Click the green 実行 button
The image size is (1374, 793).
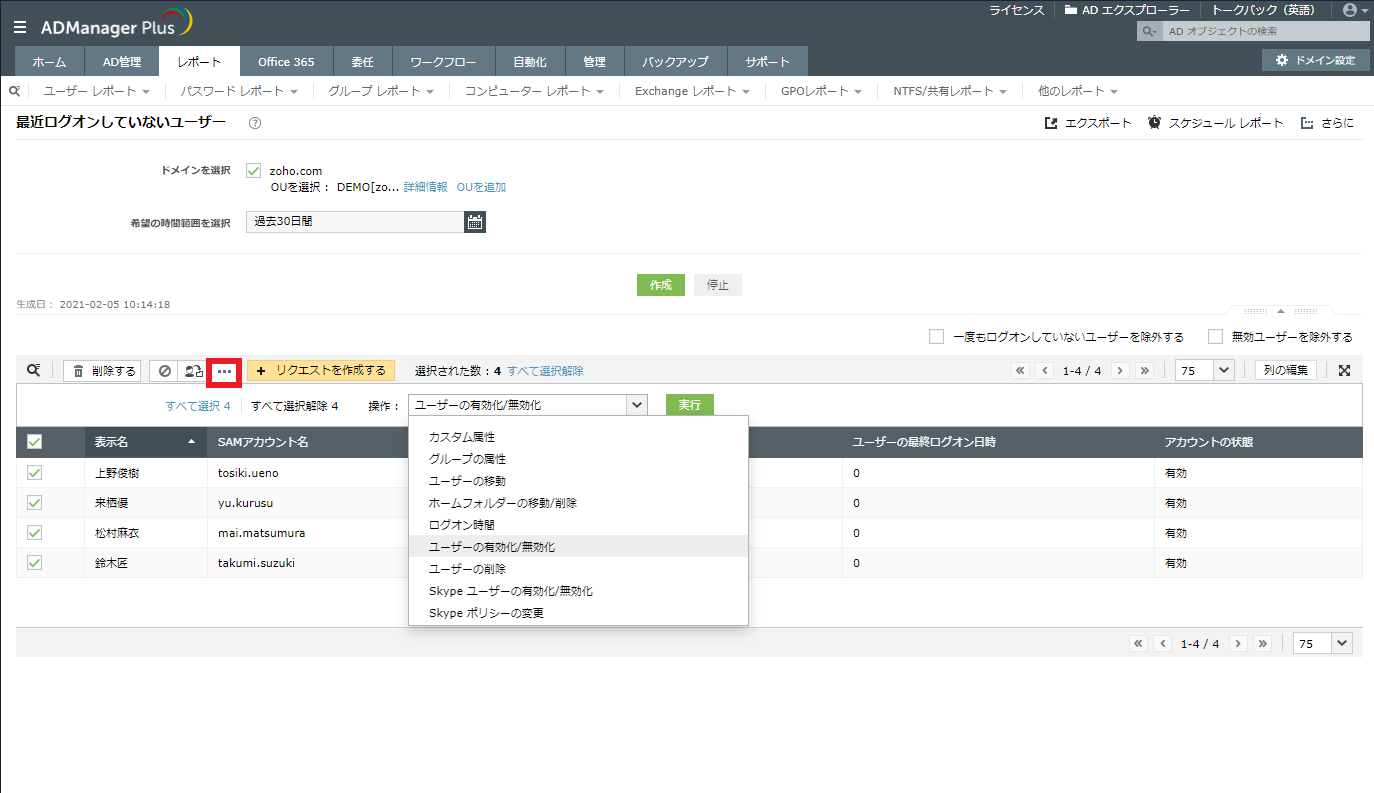(690, 405)
